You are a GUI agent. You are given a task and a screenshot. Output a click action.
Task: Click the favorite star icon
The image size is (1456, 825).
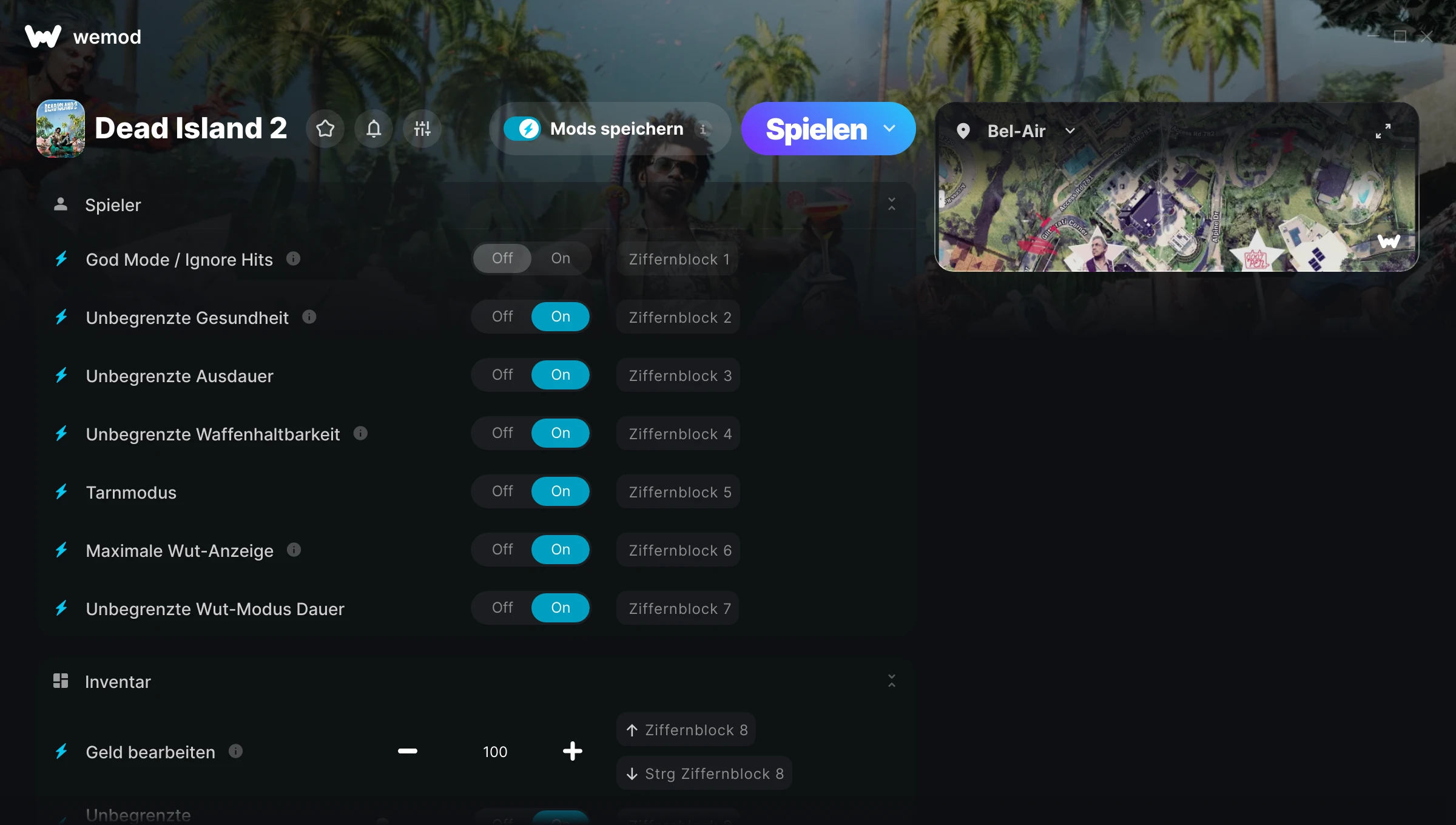point(325,129)
